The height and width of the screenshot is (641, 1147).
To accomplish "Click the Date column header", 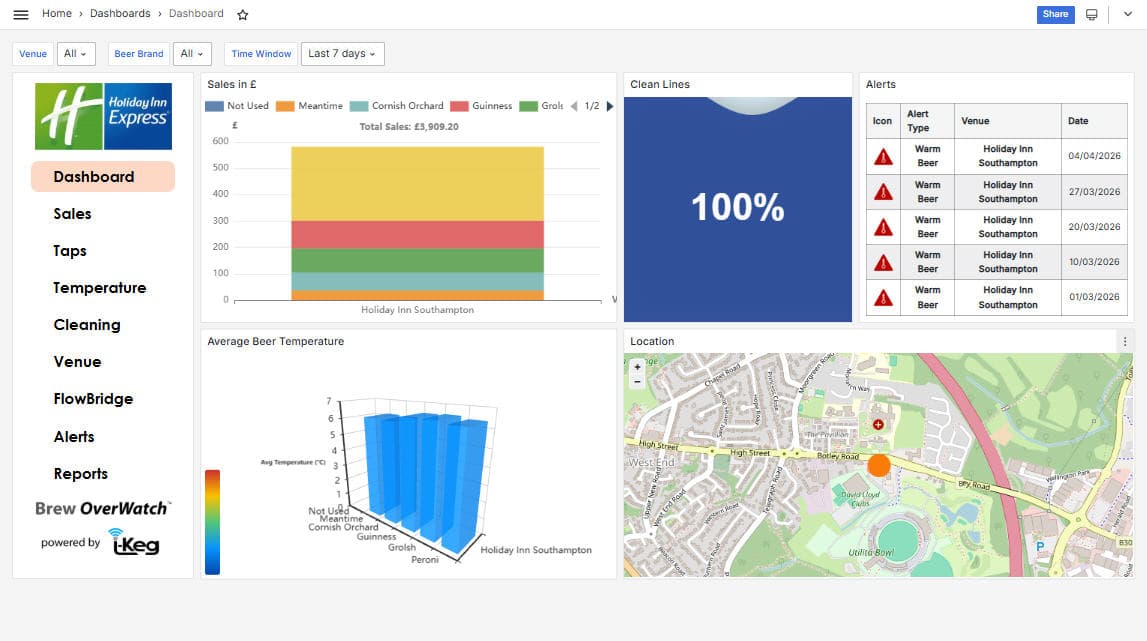I will (x=1094, y=121).
